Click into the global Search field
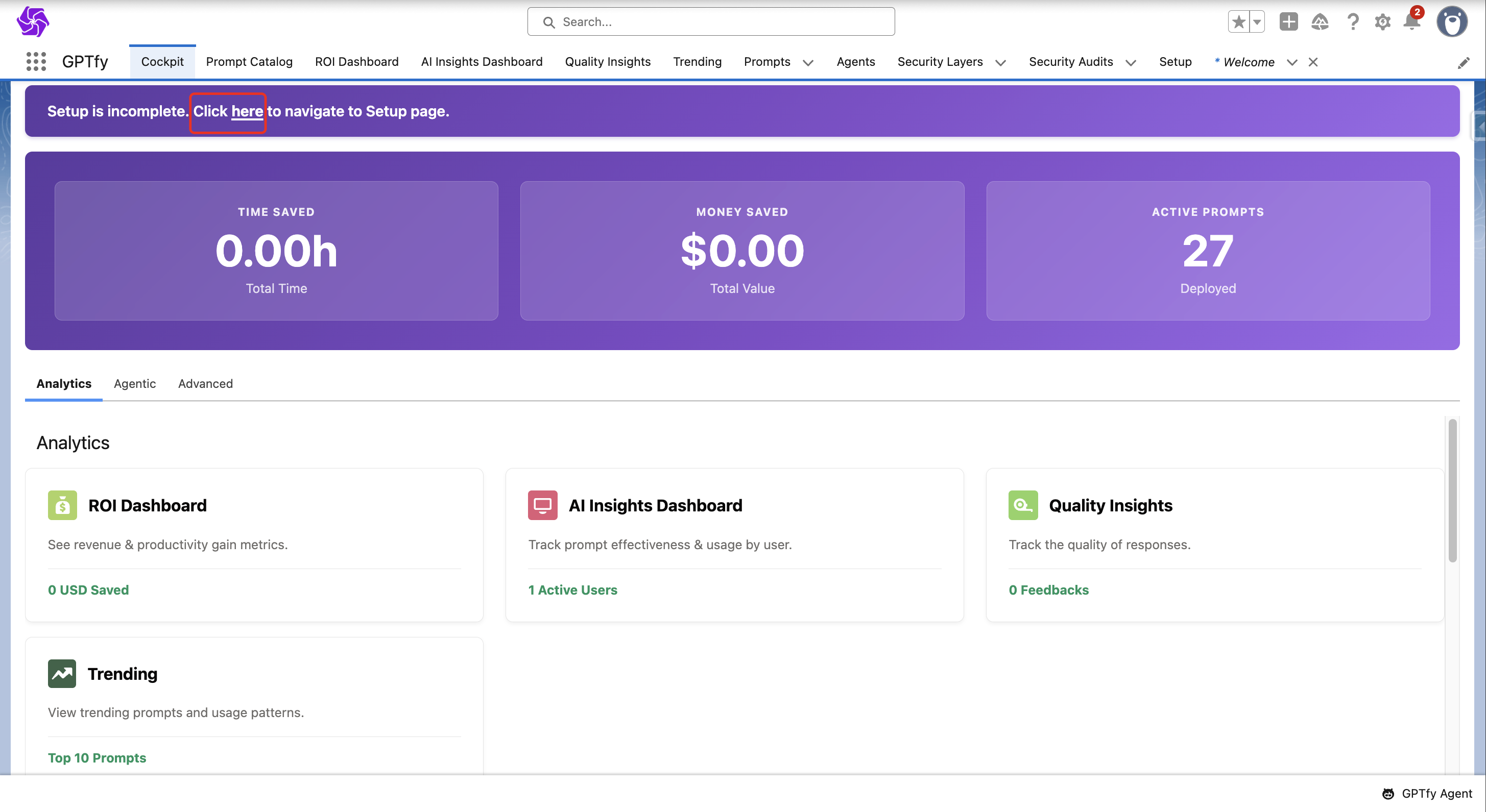This screenshot has width=1486, height=812. 711,22
